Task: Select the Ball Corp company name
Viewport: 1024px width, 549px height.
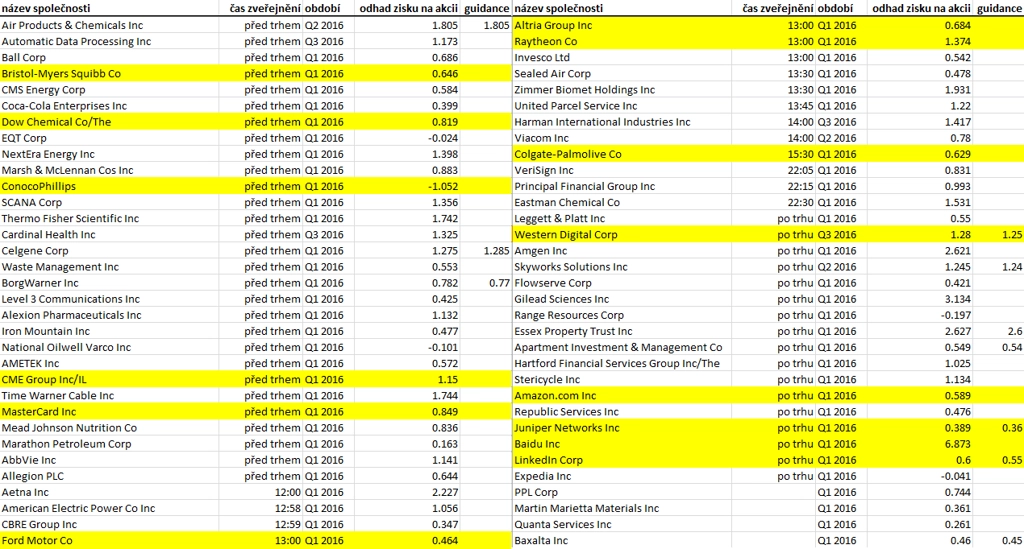Action: (x=24, y=57)
